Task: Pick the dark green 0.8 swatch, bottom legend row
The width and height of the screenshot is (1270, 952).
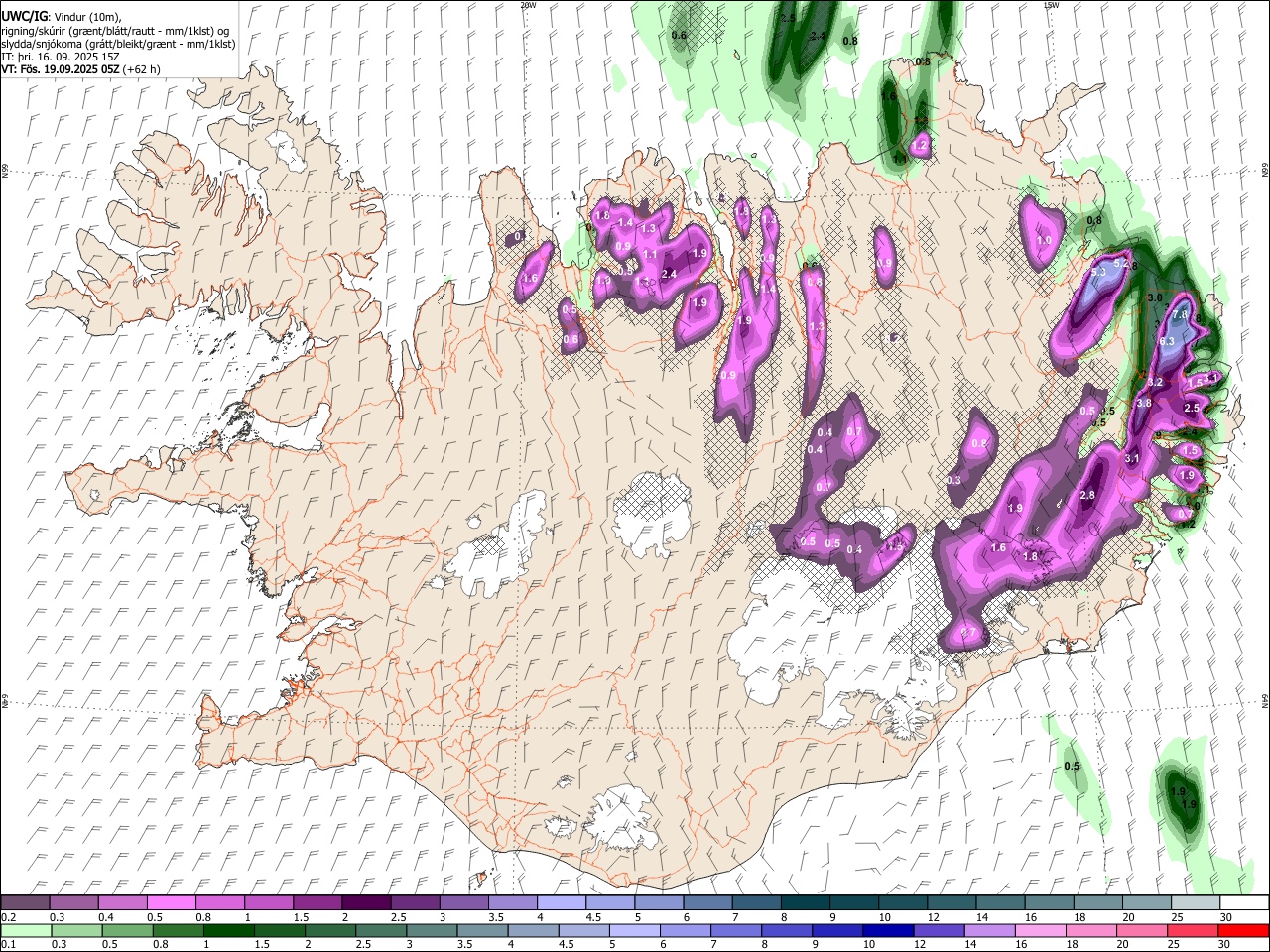Action: click(178, 930)
